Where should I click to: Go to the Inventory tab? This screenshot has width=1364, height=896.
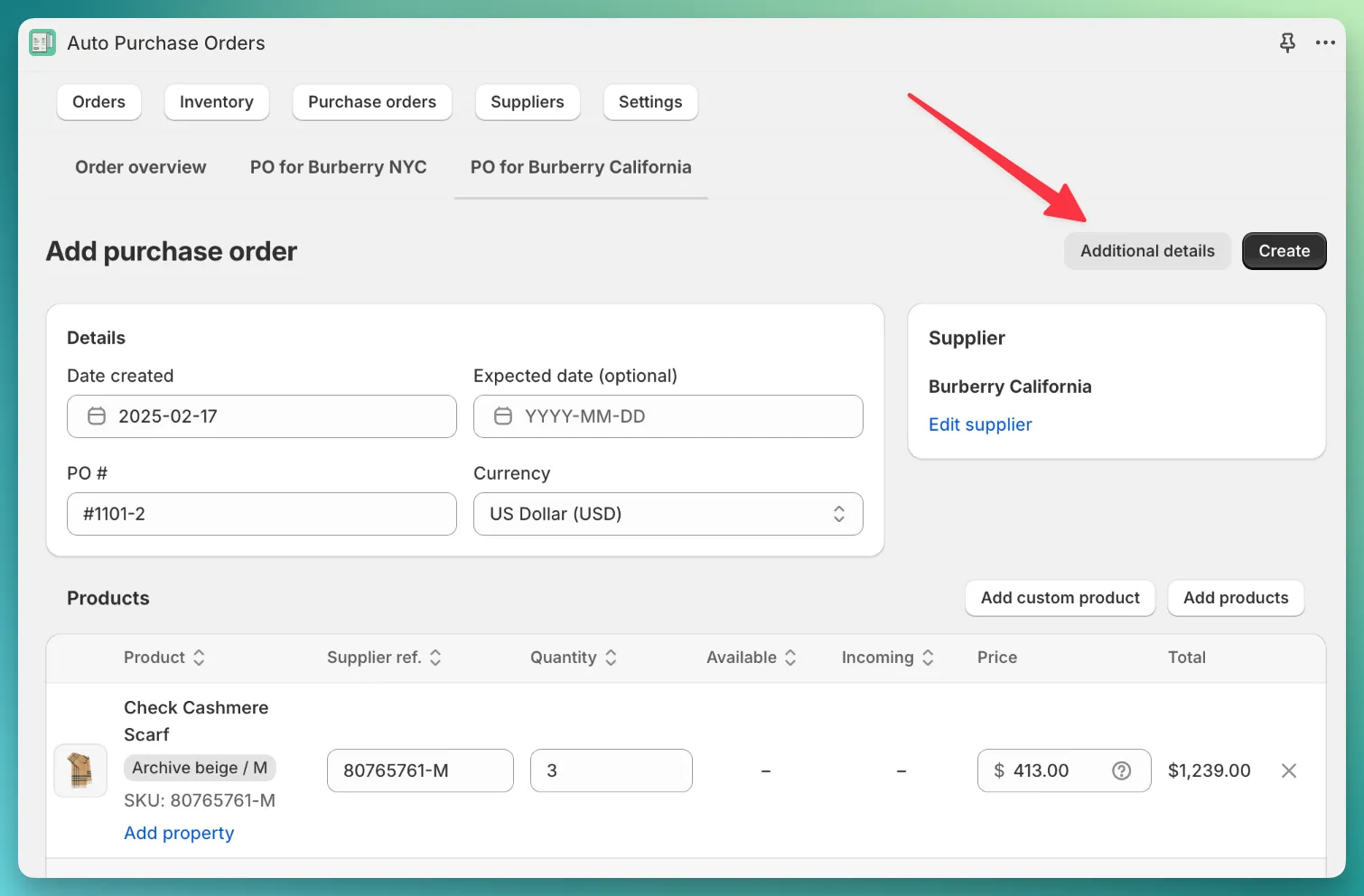[x=217, y=102]
